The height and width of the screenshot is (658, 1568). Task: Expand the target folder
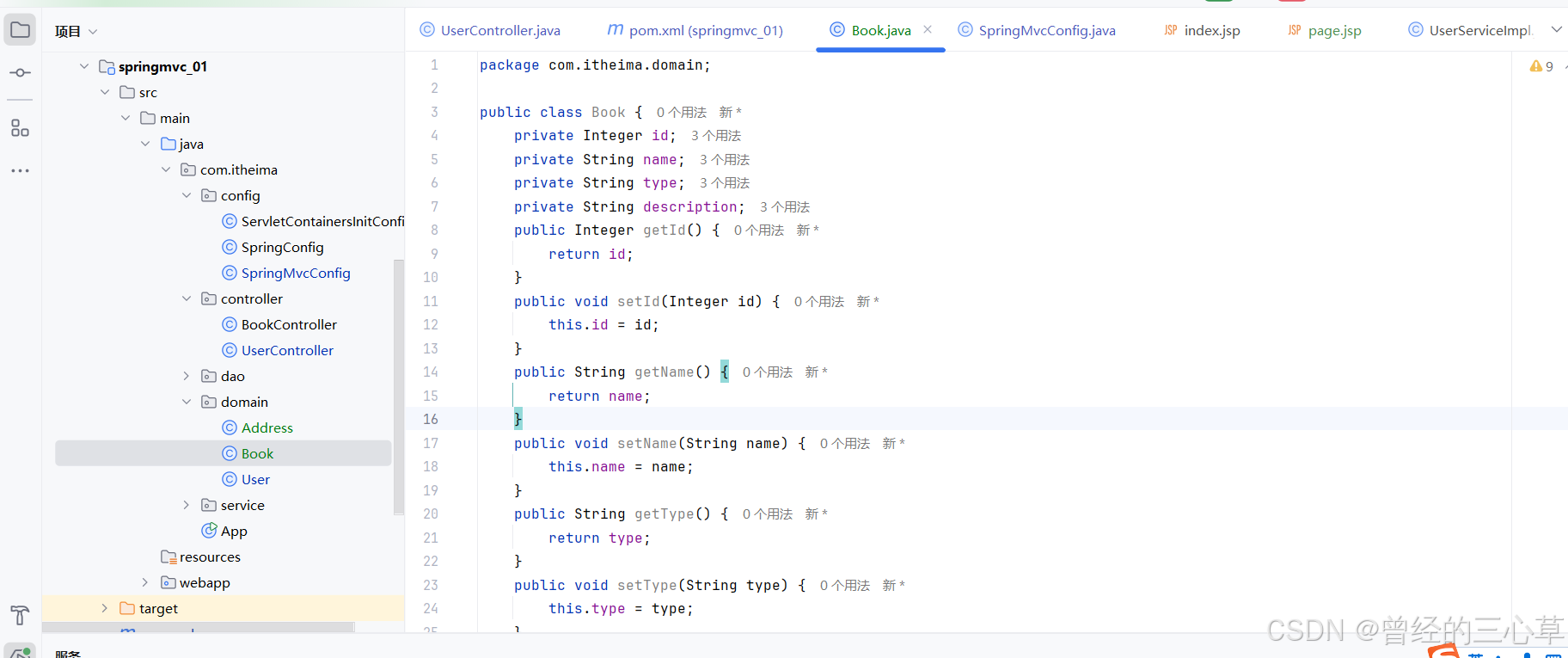pos(105,608)
